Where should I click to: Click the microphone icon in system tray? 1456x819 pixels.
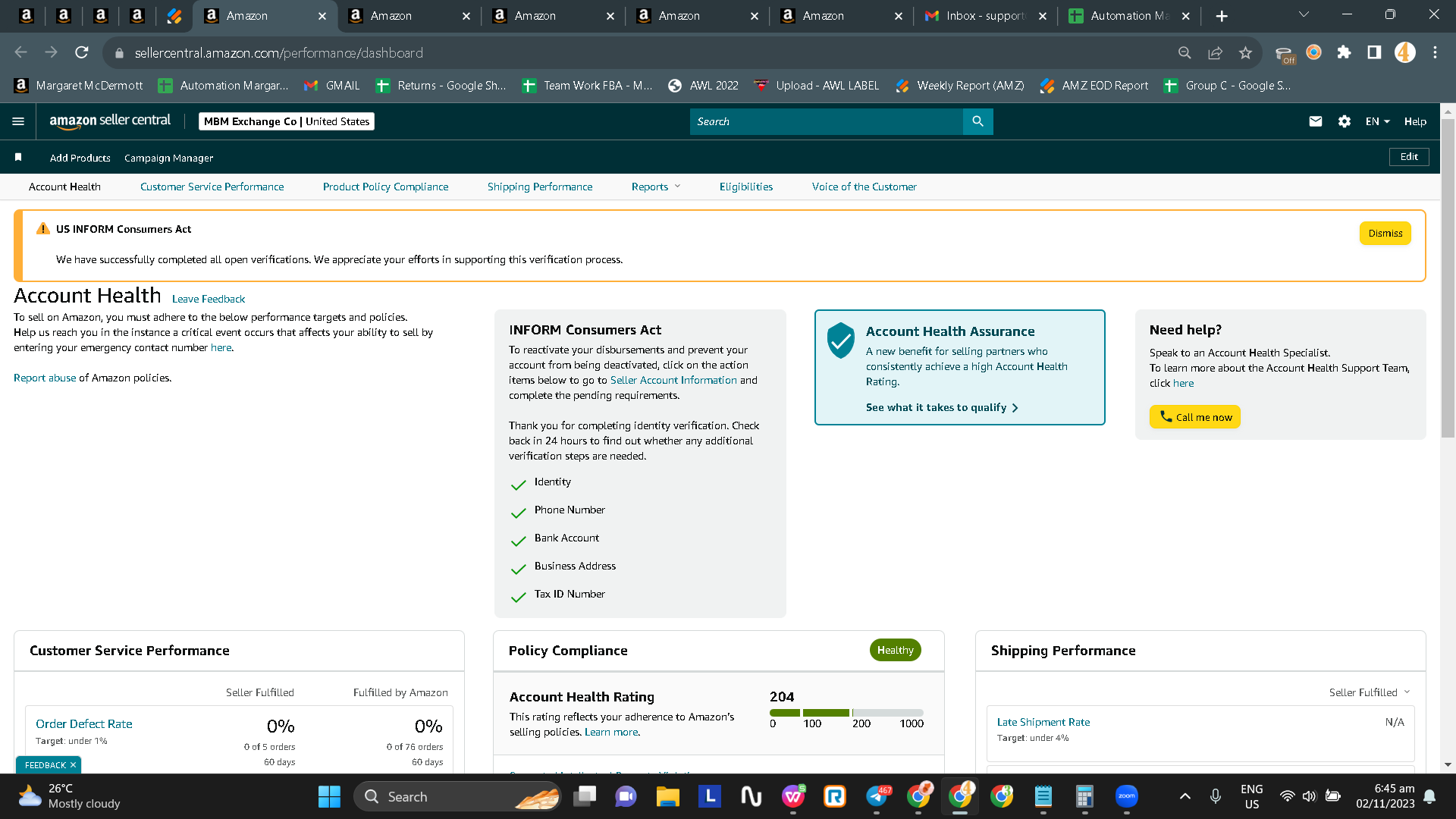tap(1215, 796)
